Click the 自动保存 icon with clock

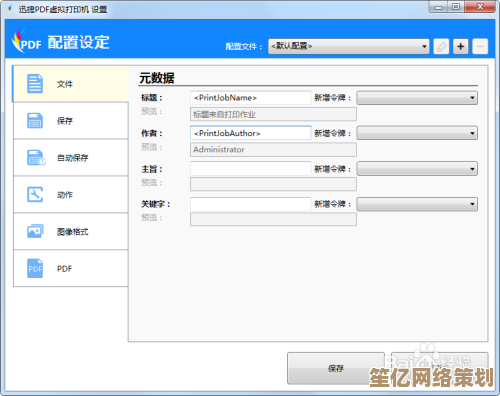click(x=36, y=157)
